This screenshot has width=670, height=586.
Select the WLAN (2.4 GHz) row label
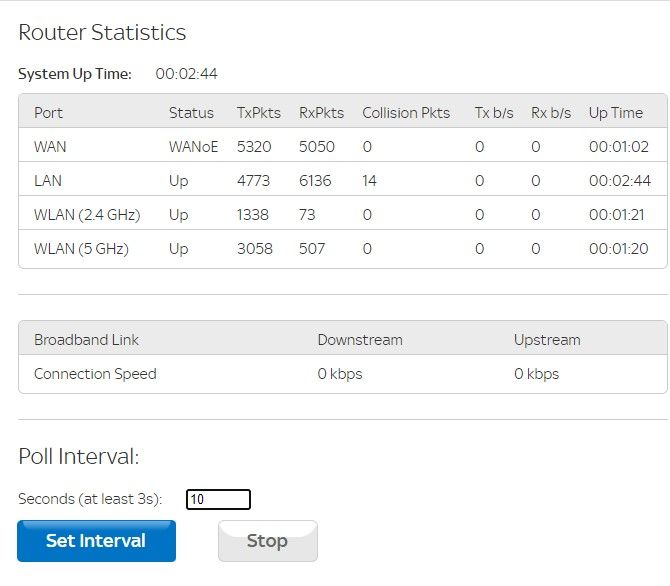87,215
